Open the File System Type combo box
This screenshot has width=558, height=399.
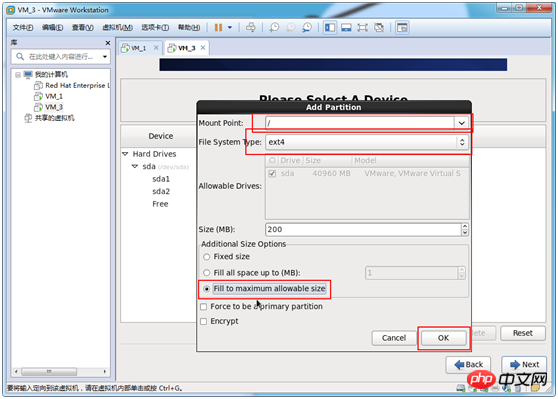(x=367, y=142)
